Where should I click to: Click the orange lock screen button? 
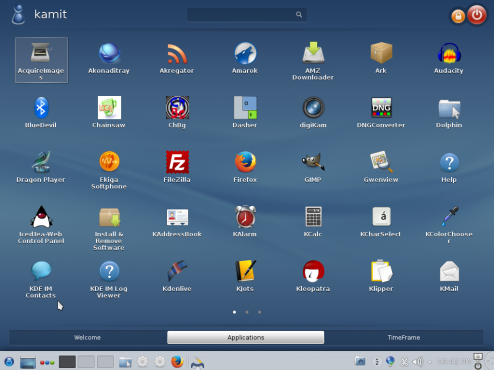pyautogui.click(x=458, y=16)
